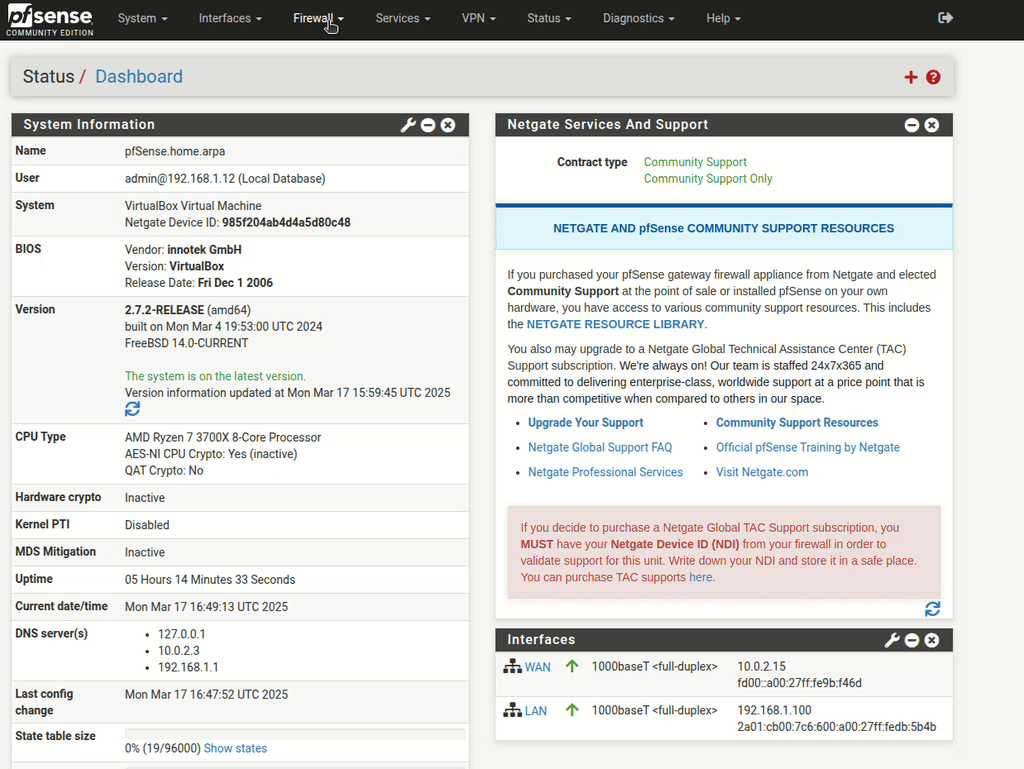Click wrench icon on System Information panel
This screenshot has width=1024, height=769.
[408, 125]
